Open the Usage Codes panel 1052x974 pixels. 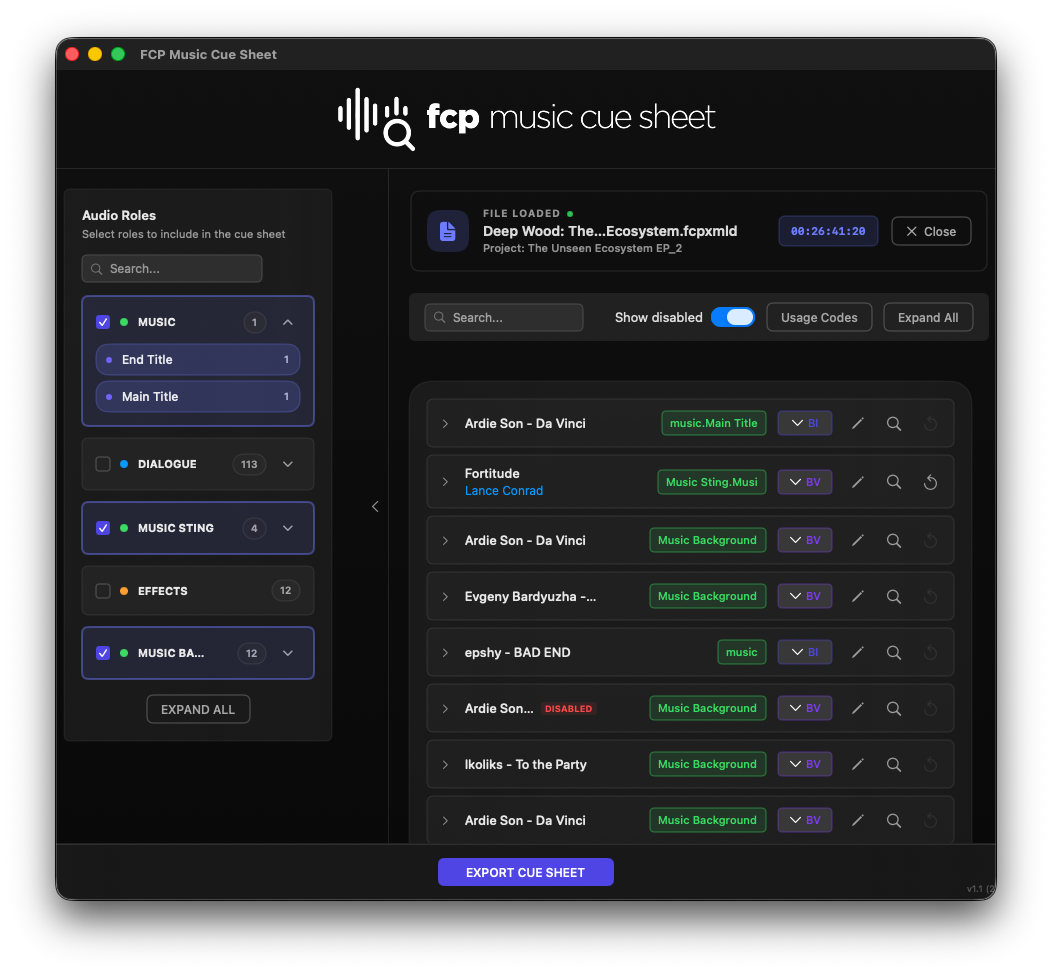(x=819, y=317)
